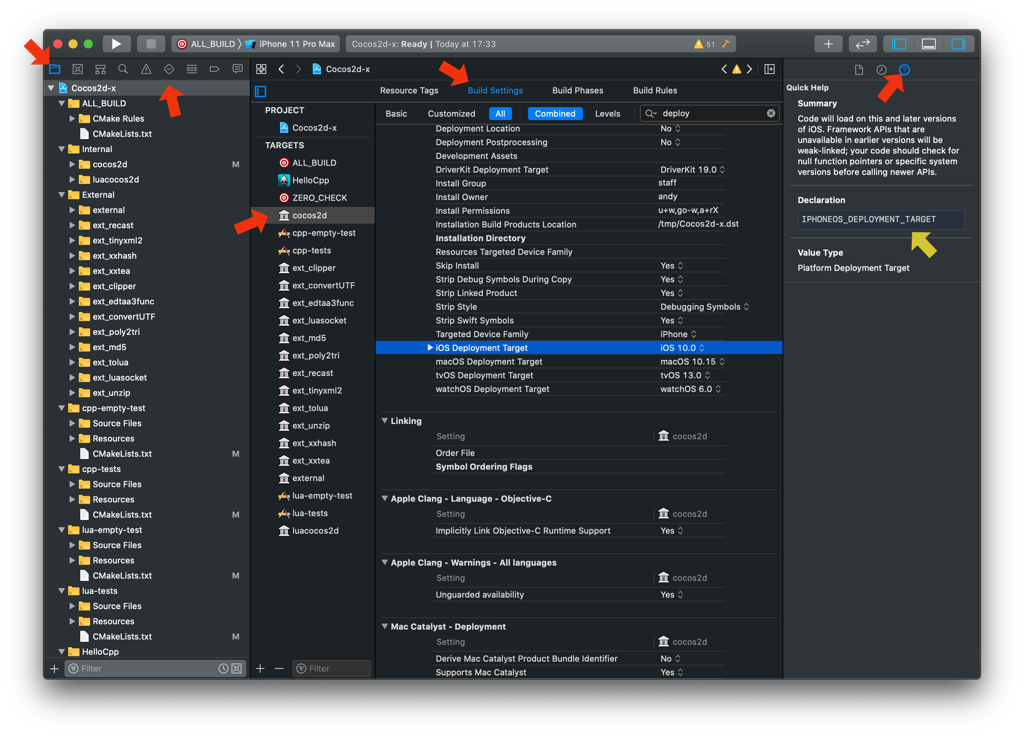Click the navigator Filter field at bottom
This screenshot has height=736, width=1024.
pos(140,668)
